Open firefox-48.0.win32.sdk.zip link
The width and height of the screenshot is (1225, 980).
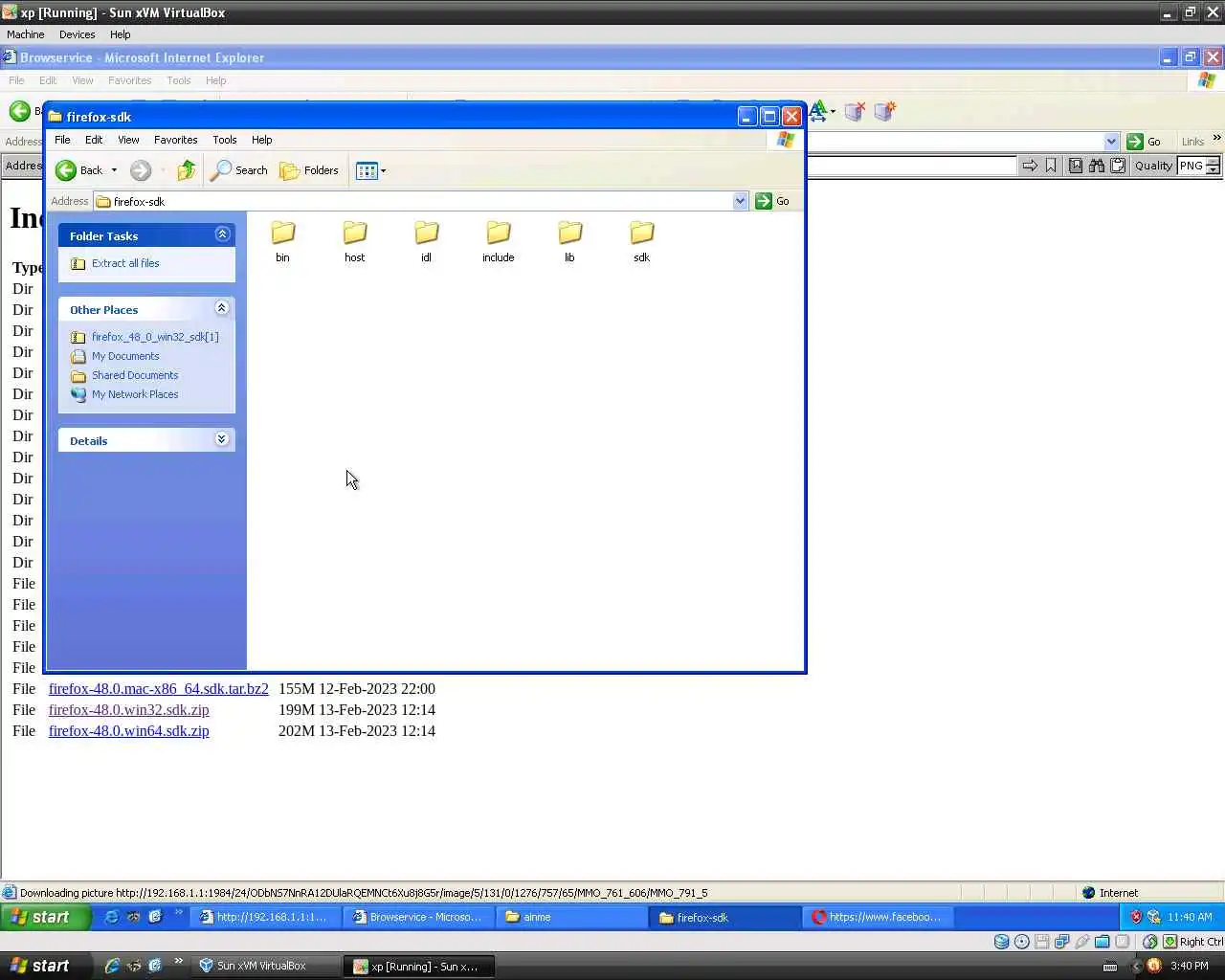pos(129,710)
